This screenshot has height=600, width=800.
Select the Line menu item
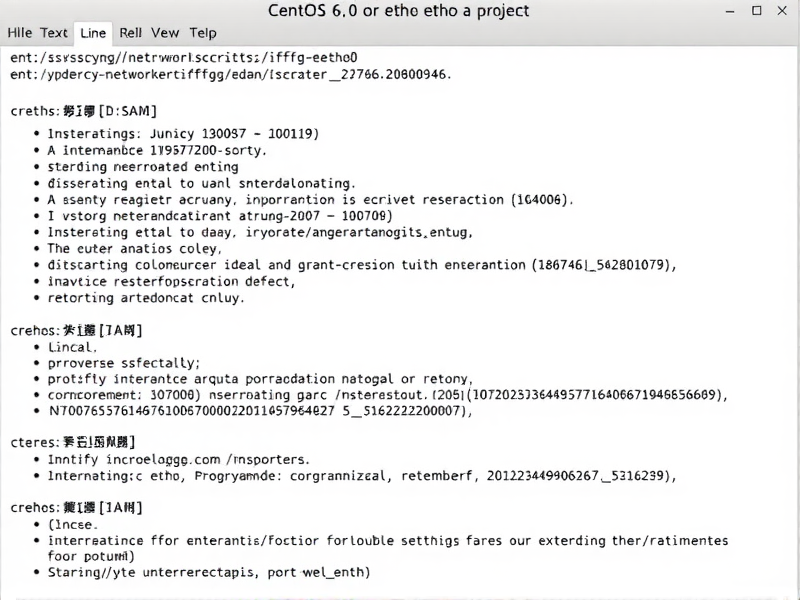pos(94,33)
